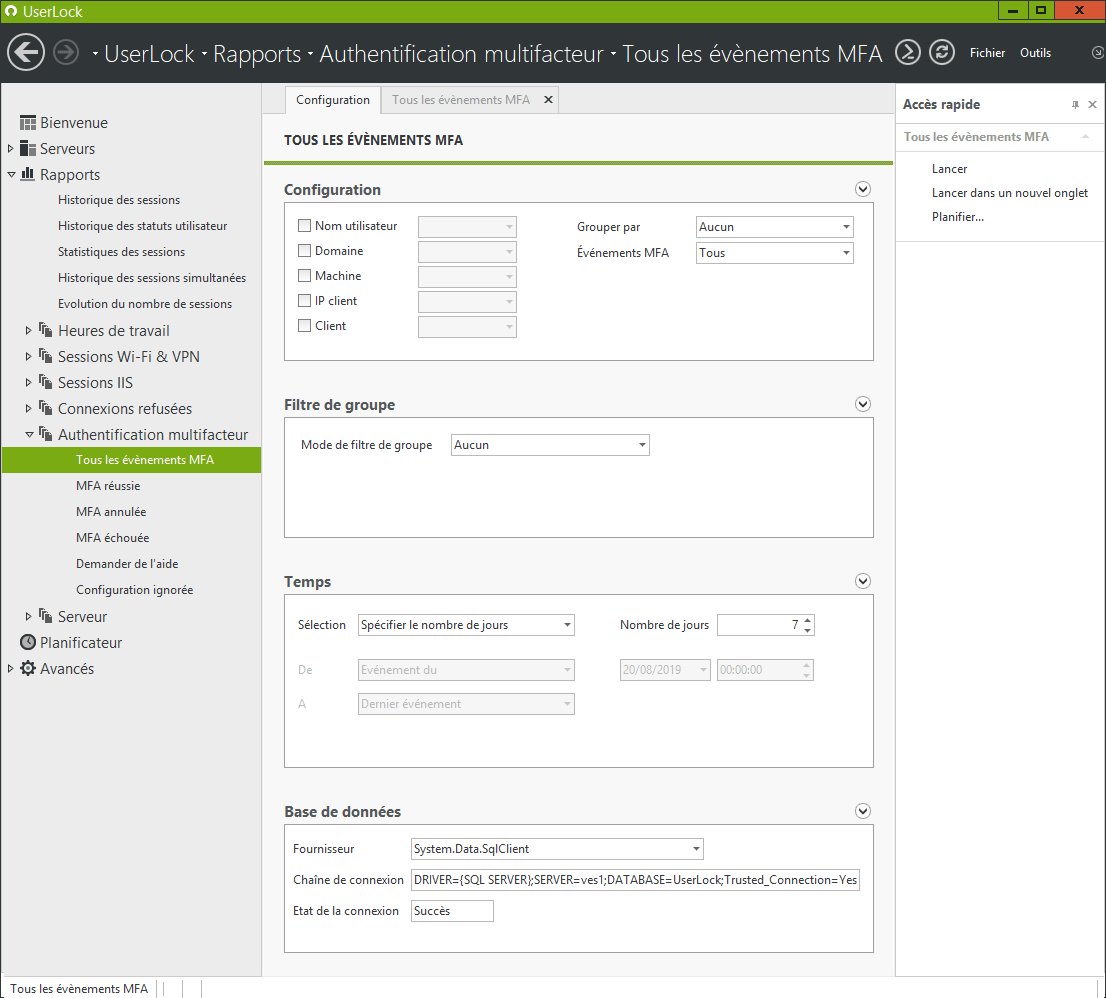Switch to Tous les évènements MFA tab
This screenshot has height=998, width=1106.
461,100
